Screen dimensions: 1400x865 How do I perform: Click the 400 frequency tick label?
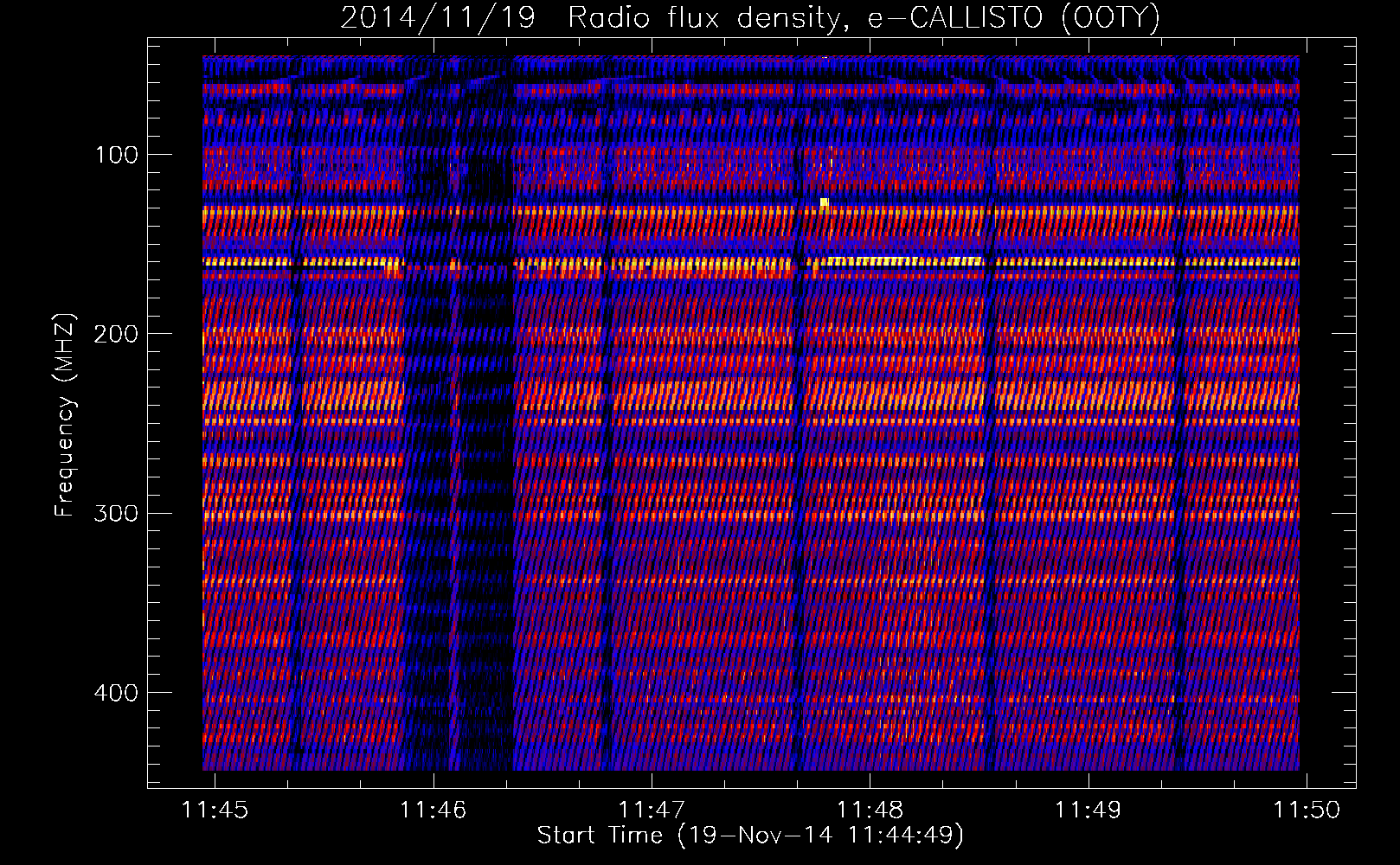pyautogui.click(x=117, y=693)
